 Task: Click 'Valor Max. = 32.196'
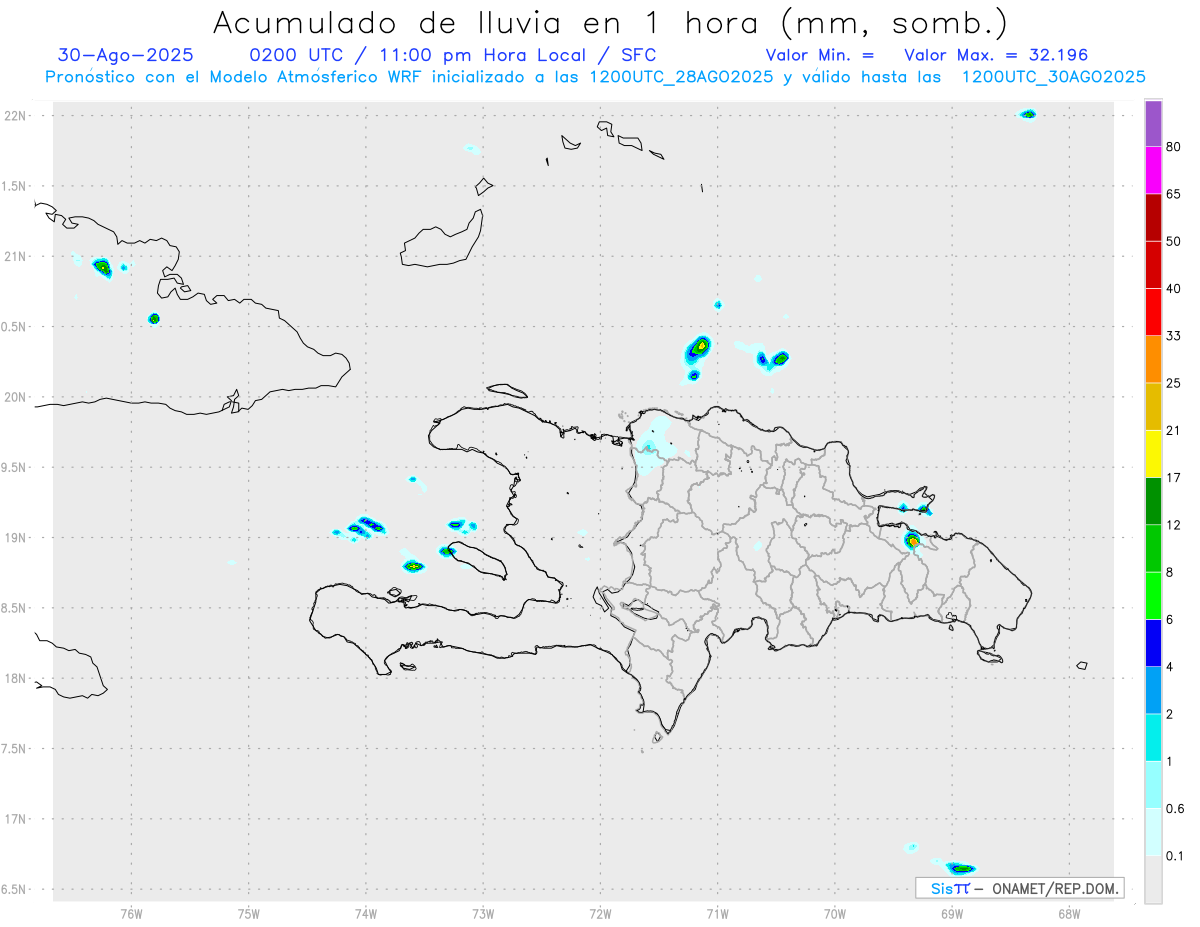point(996,55)
